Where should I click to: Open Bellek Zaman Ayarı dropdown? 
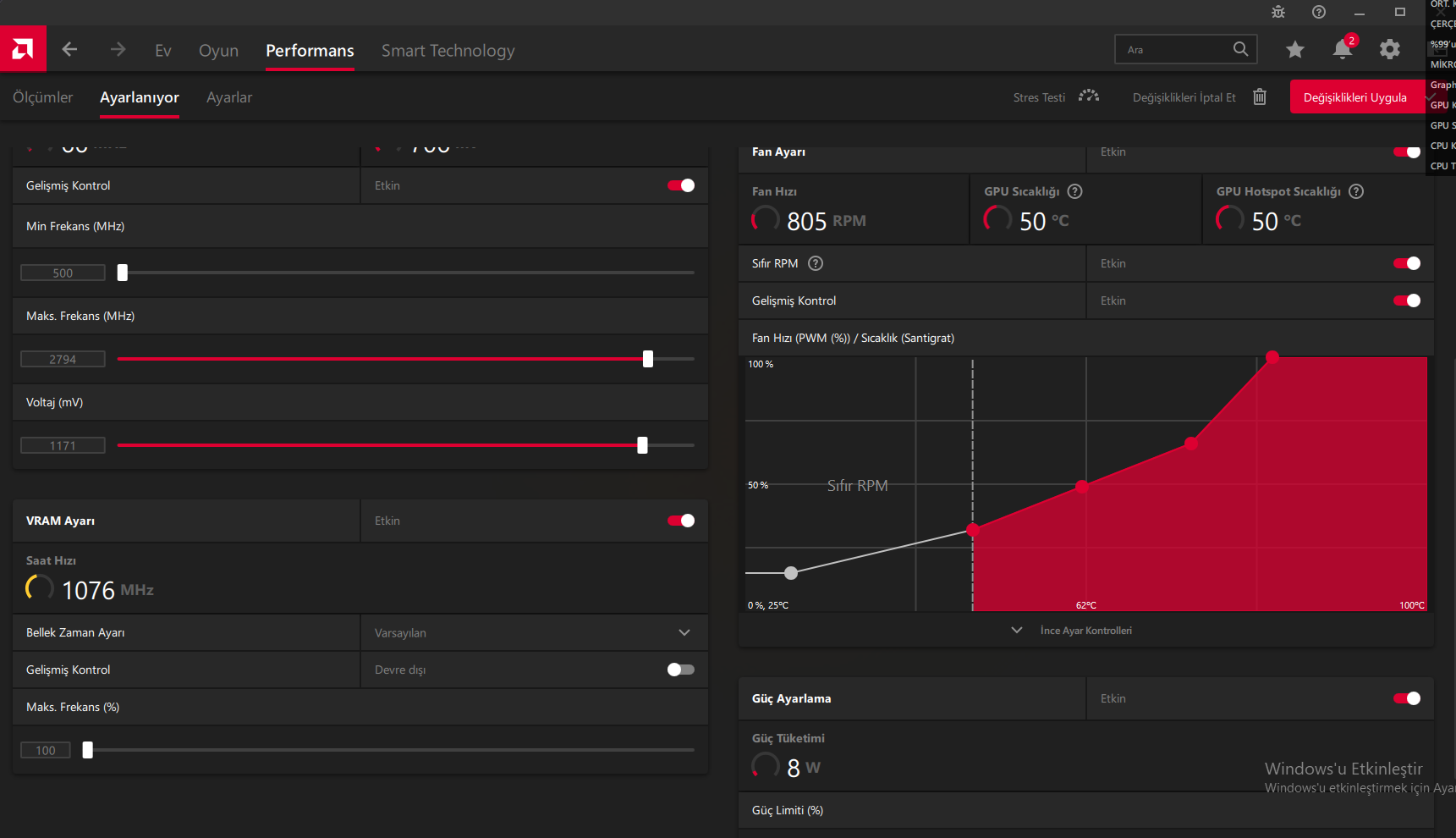[534, 632]
